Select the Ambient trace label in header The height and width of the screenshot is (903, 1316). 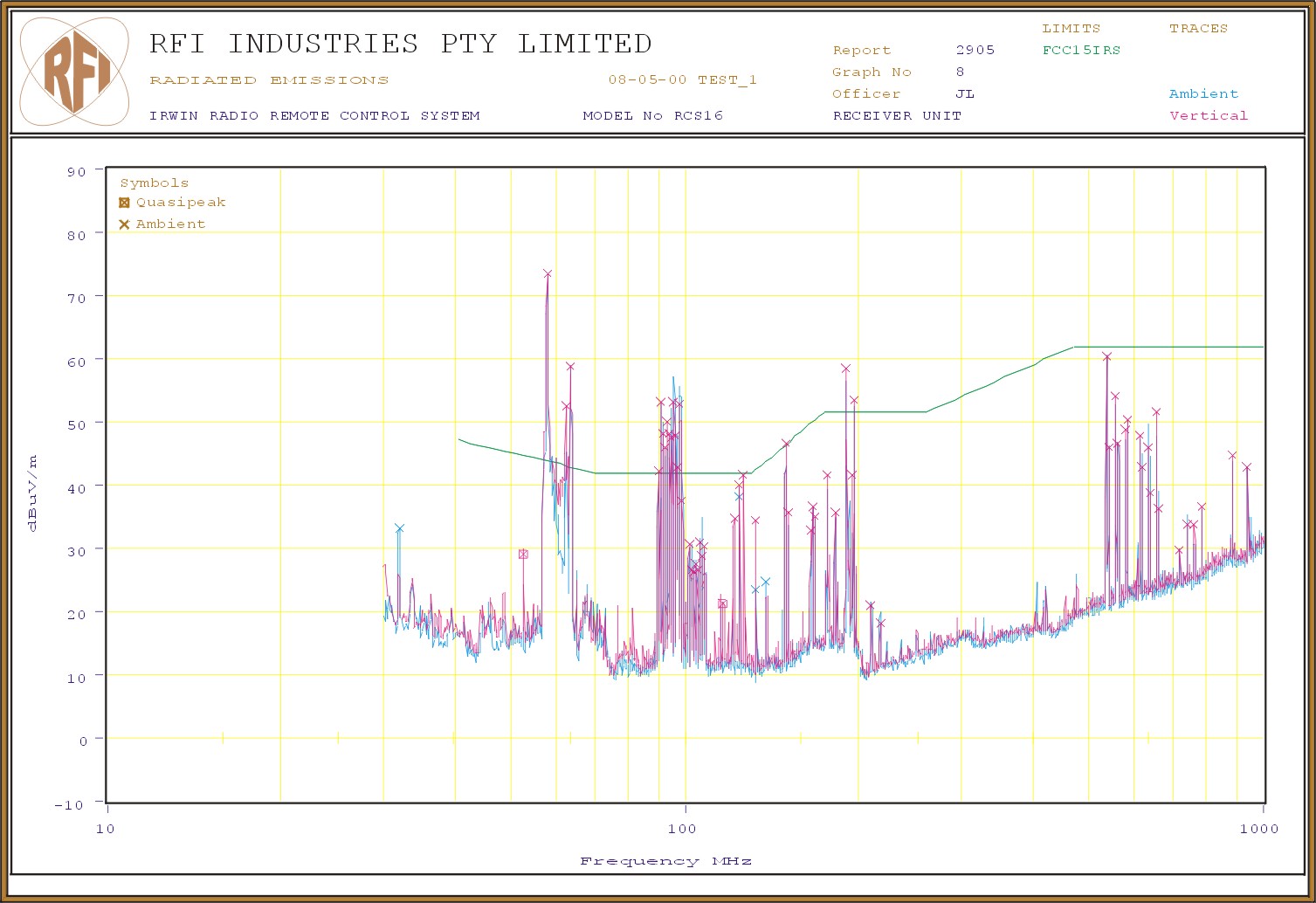coord(1203,94)
